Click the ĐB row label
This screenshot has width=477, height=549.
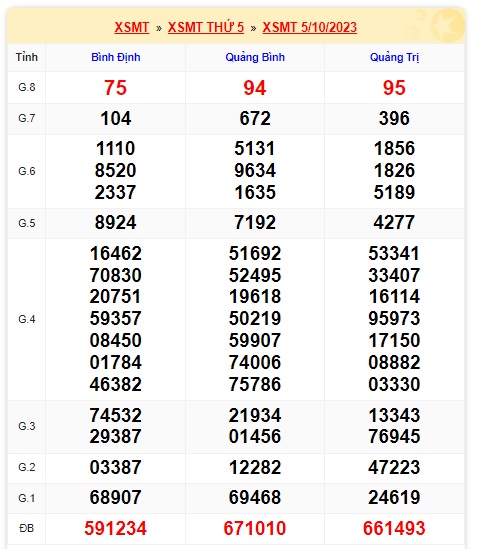coord(27,528)
